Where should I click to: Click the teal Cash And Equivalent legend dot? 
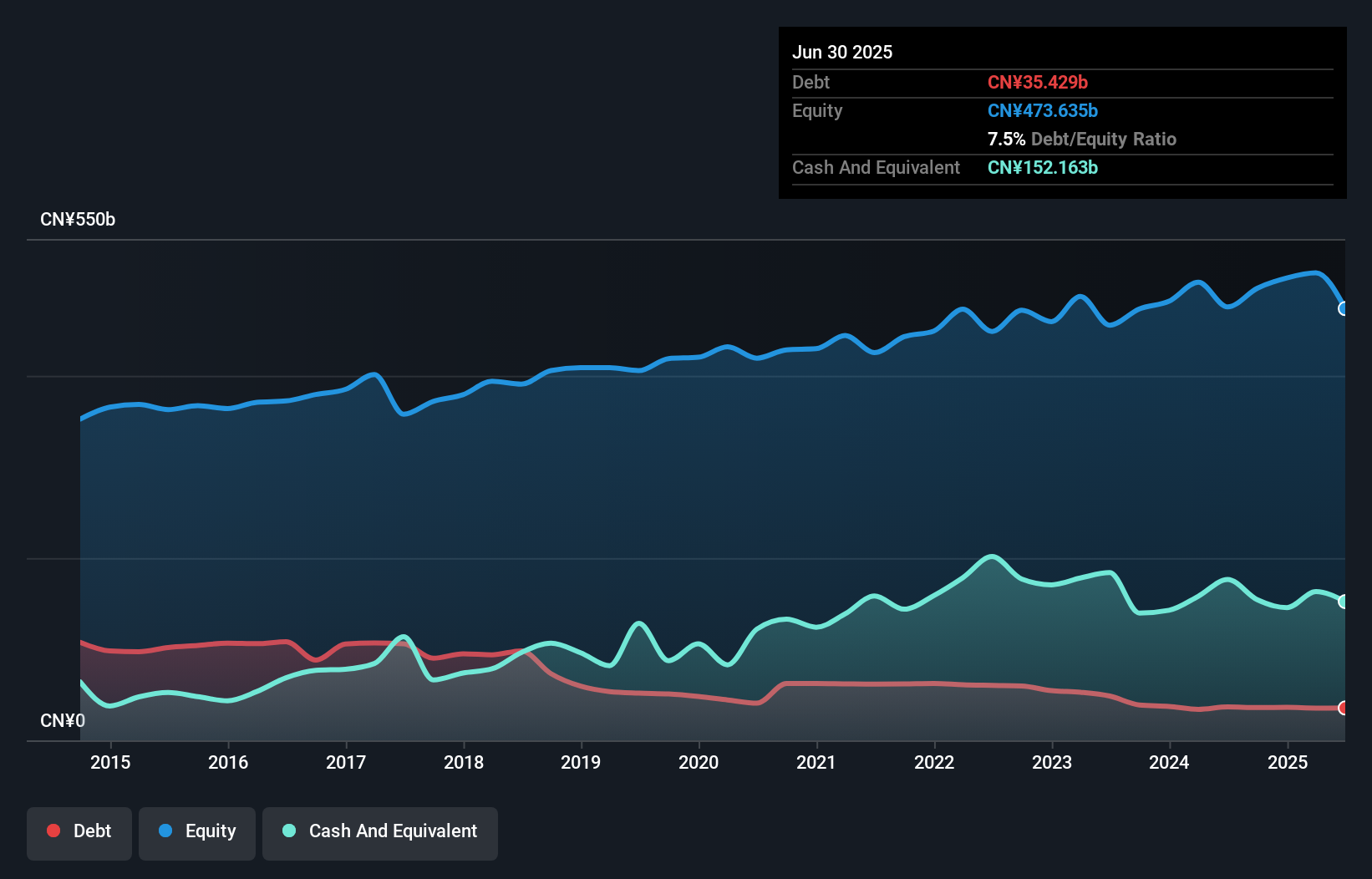pos(287,830)
